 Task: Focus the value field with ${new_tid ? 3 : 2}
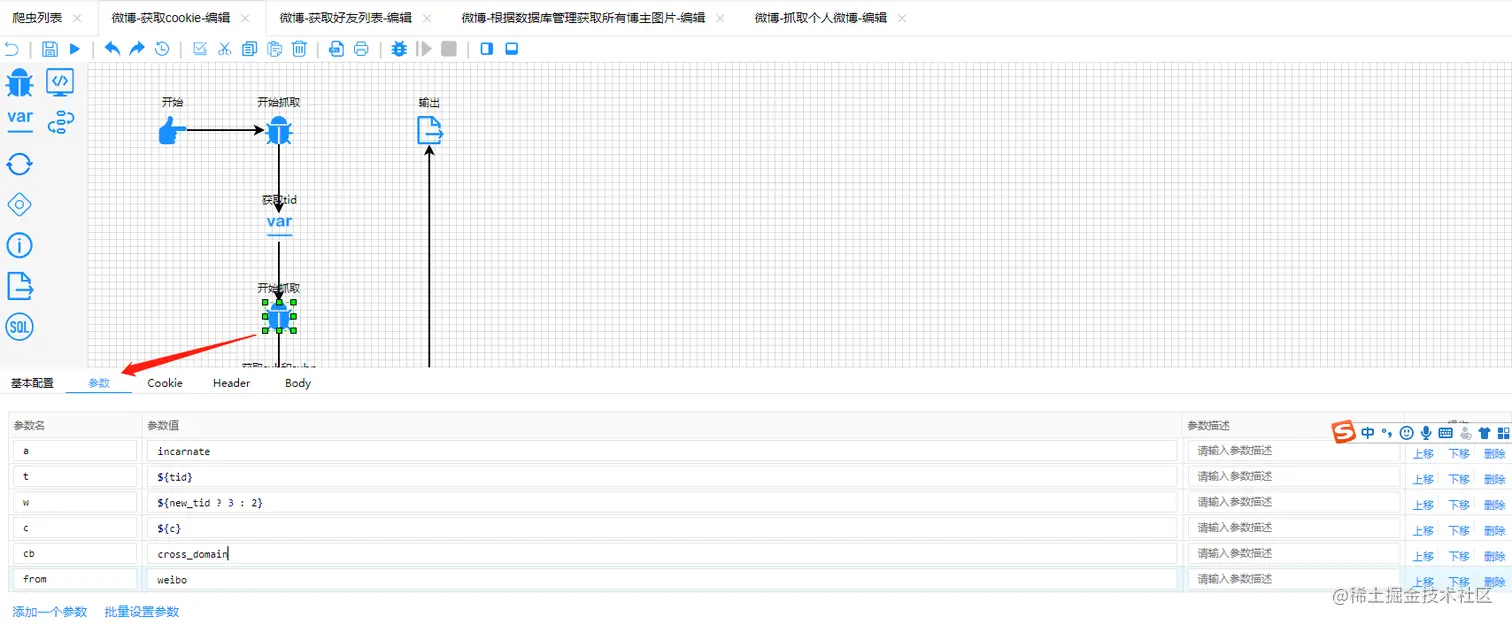tap(661, 502)
